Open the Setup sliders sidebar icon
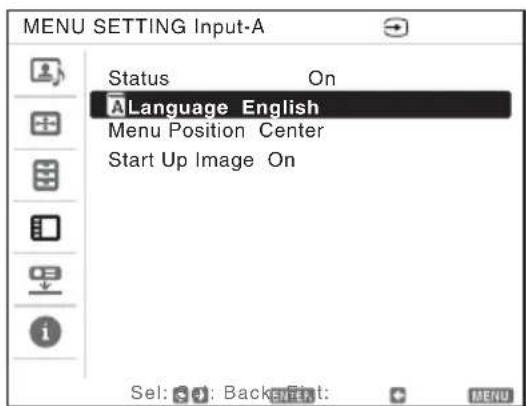Image resolution: width=526 pixels, height=406 pixels. 46,175
